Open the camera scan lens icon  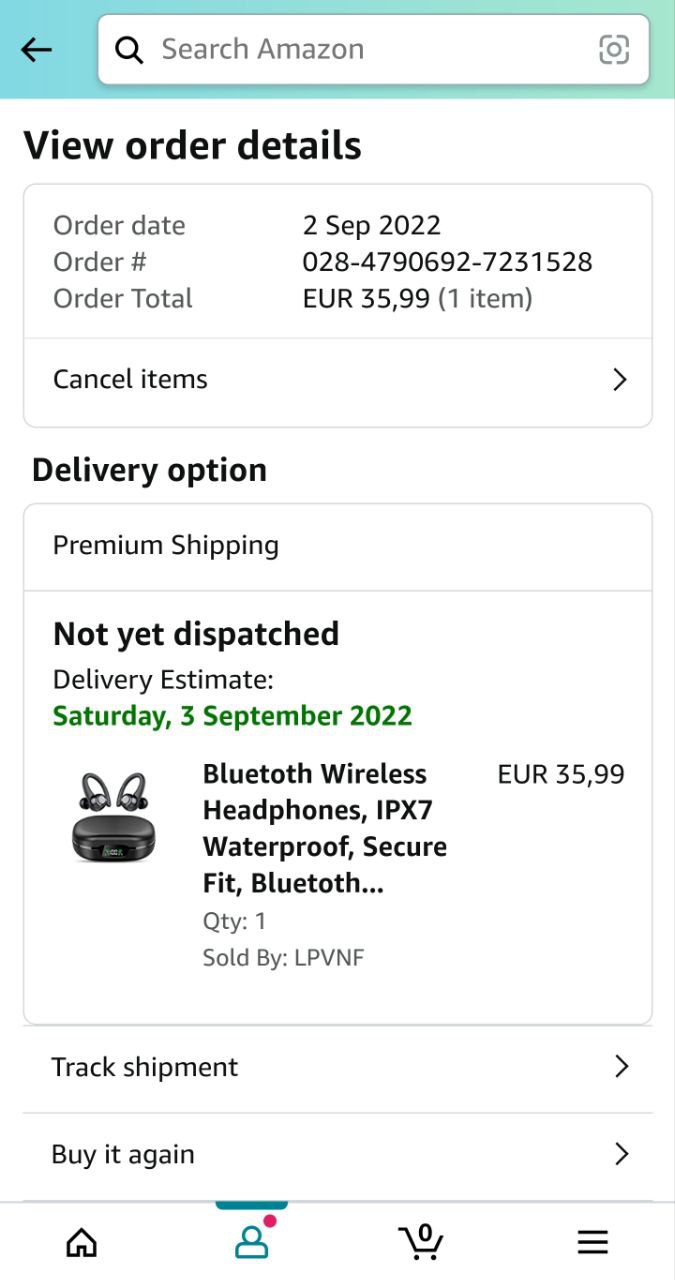[614, 49]
